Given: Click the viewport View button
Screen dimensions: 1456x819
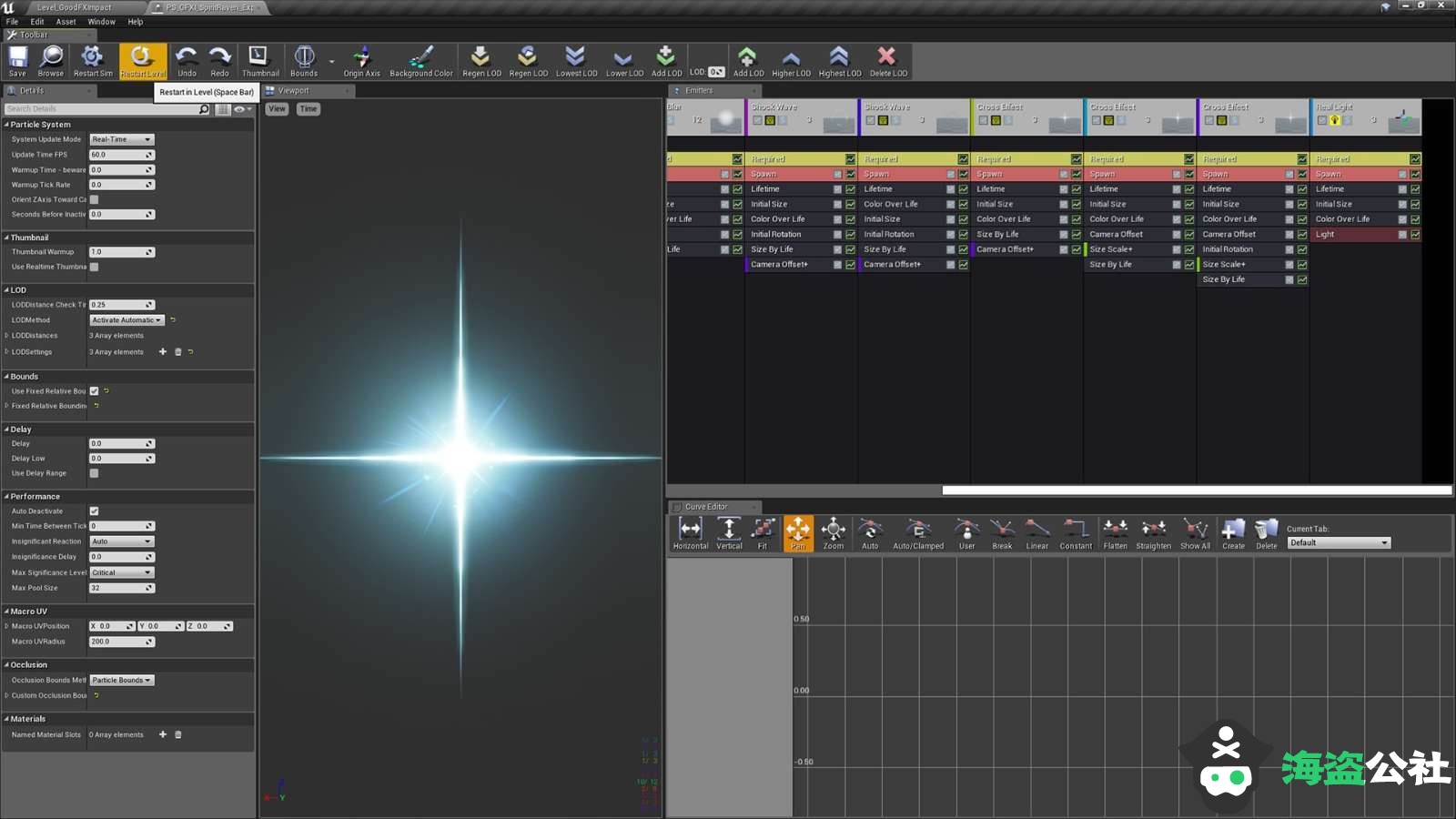Looking at the screenshot, I should [x=277, y=109].
